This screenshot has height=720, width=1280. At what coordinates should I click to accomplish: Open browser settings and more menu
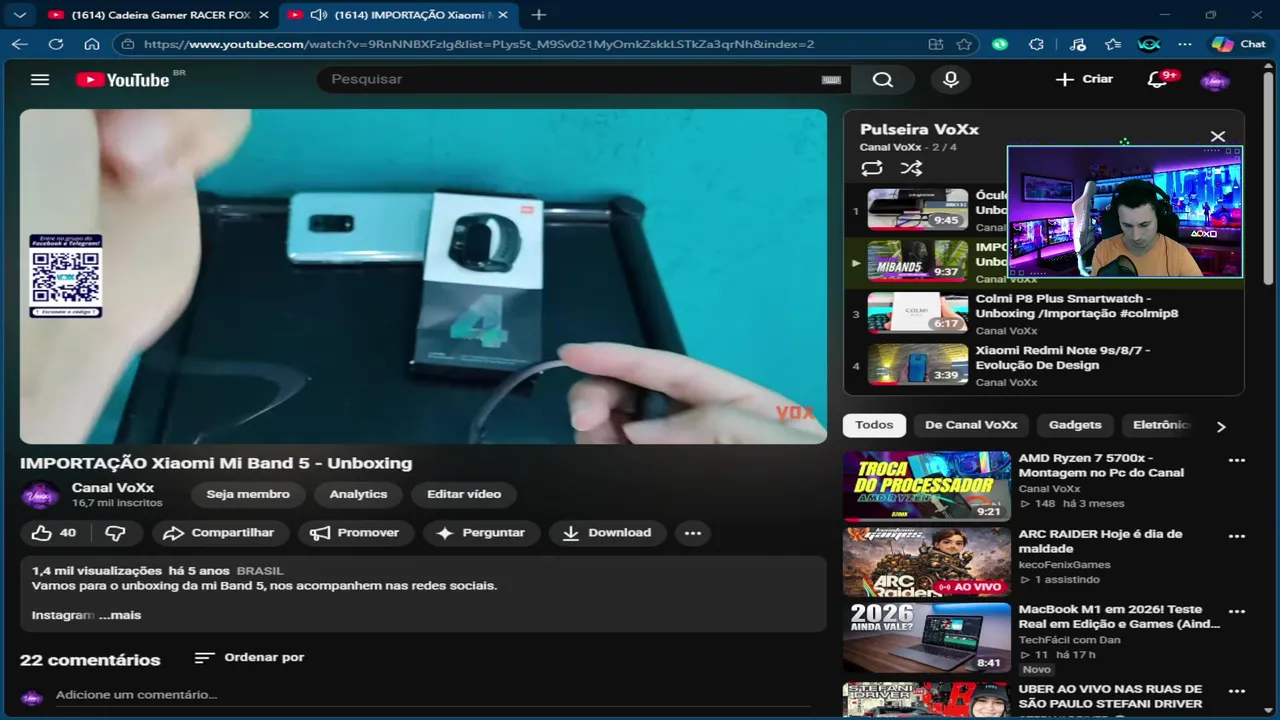(x=1185, y=44)
